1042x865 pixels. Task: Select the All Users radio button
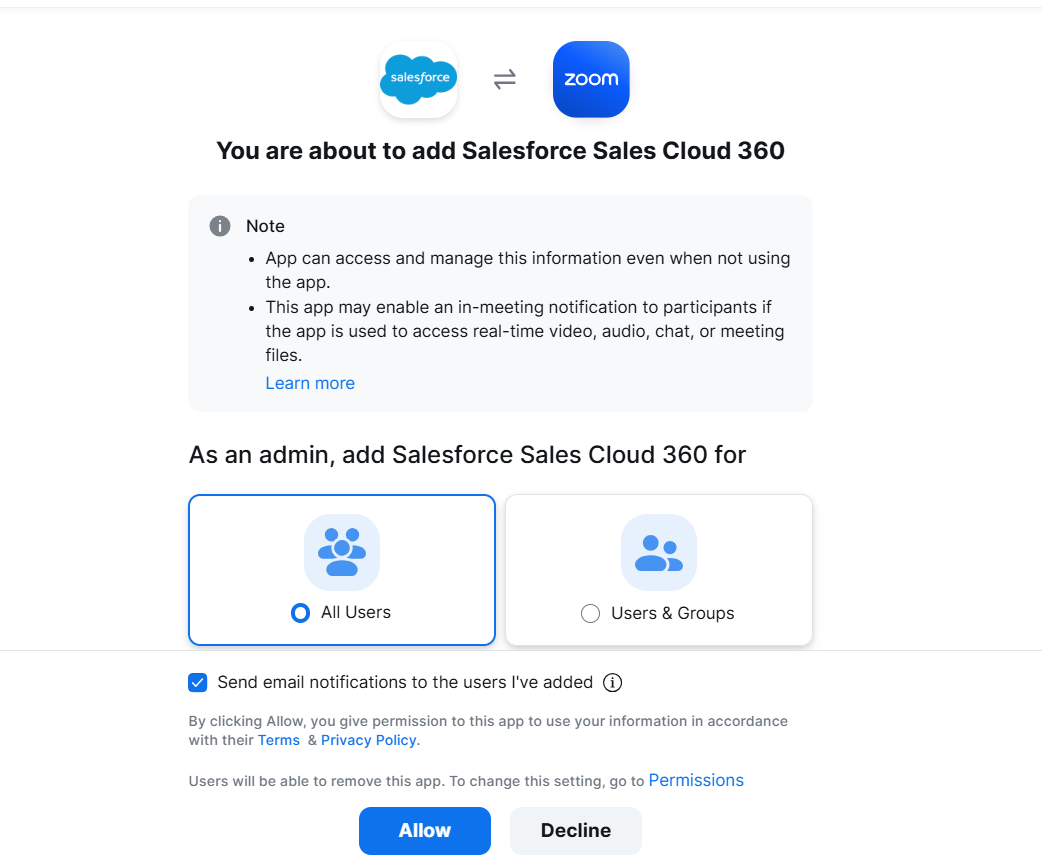tap(300, 613)
